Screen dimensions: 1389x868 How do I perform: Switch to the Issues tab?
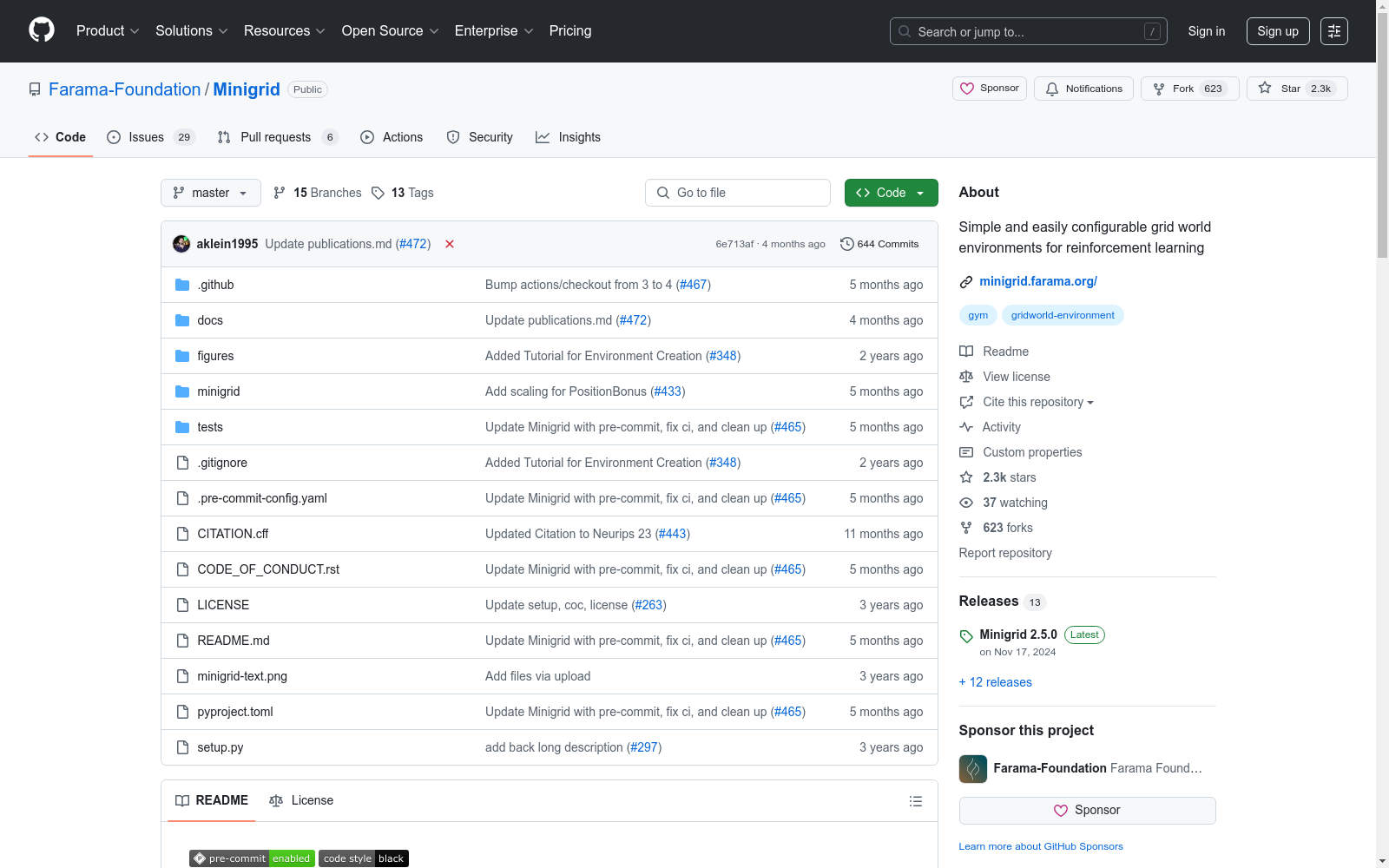(151, 137)
